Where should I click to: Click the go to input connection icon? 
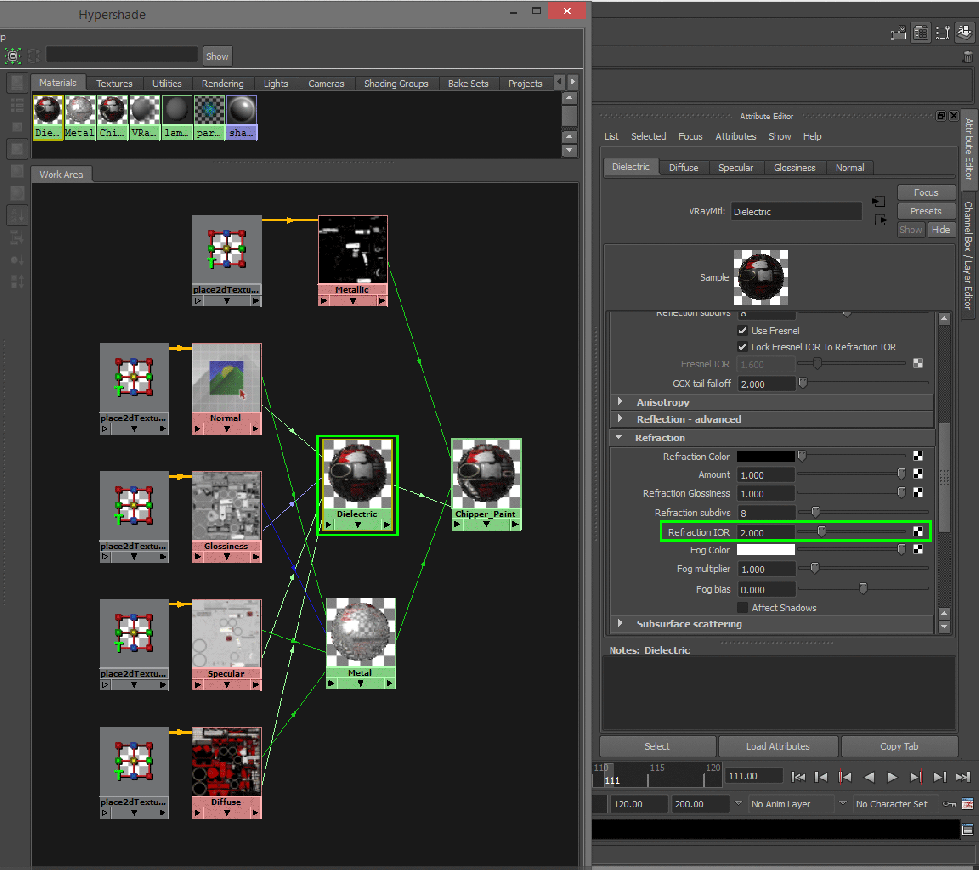click(x=879, y=202)
